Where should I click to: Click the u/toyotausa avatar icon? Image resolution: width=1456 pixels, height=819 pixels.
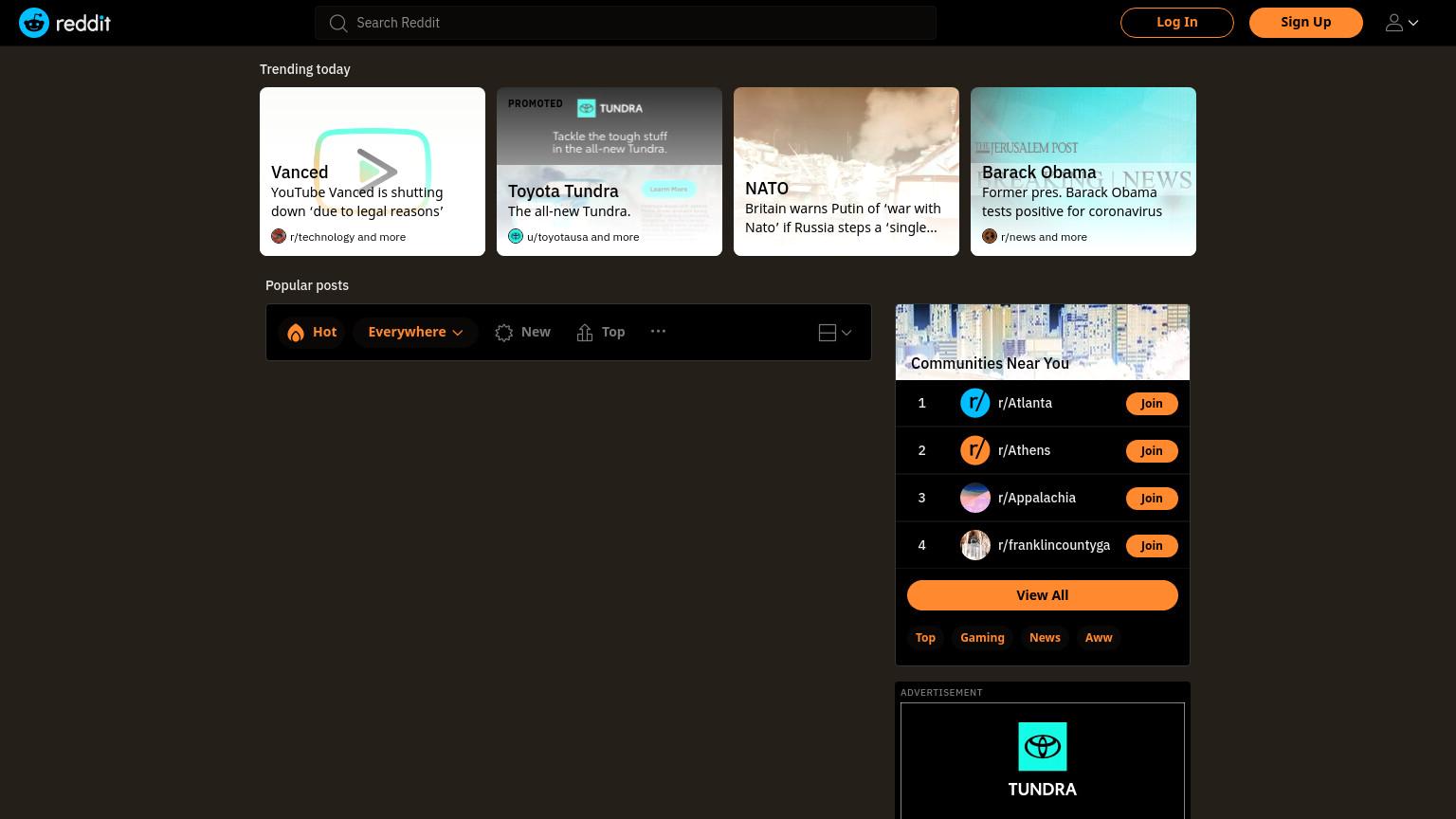pos(516,236)
